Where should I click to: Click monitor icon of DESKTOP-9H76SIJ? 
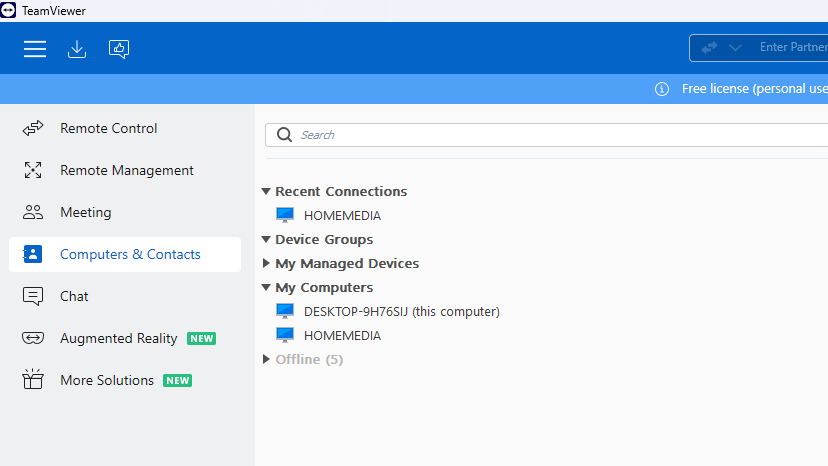pyautogui.click(x=285, y=311)
